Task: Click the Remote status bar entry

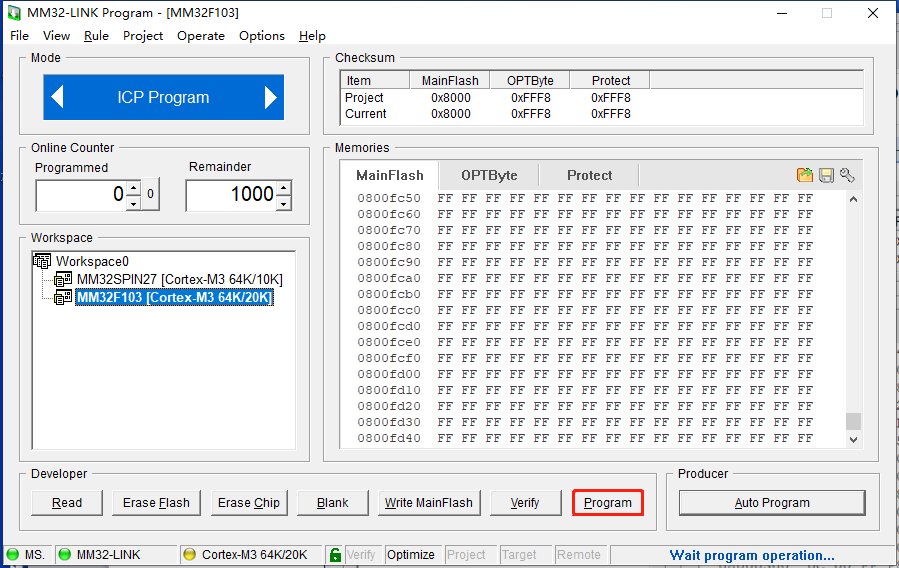Action: [x=579, y=555]
